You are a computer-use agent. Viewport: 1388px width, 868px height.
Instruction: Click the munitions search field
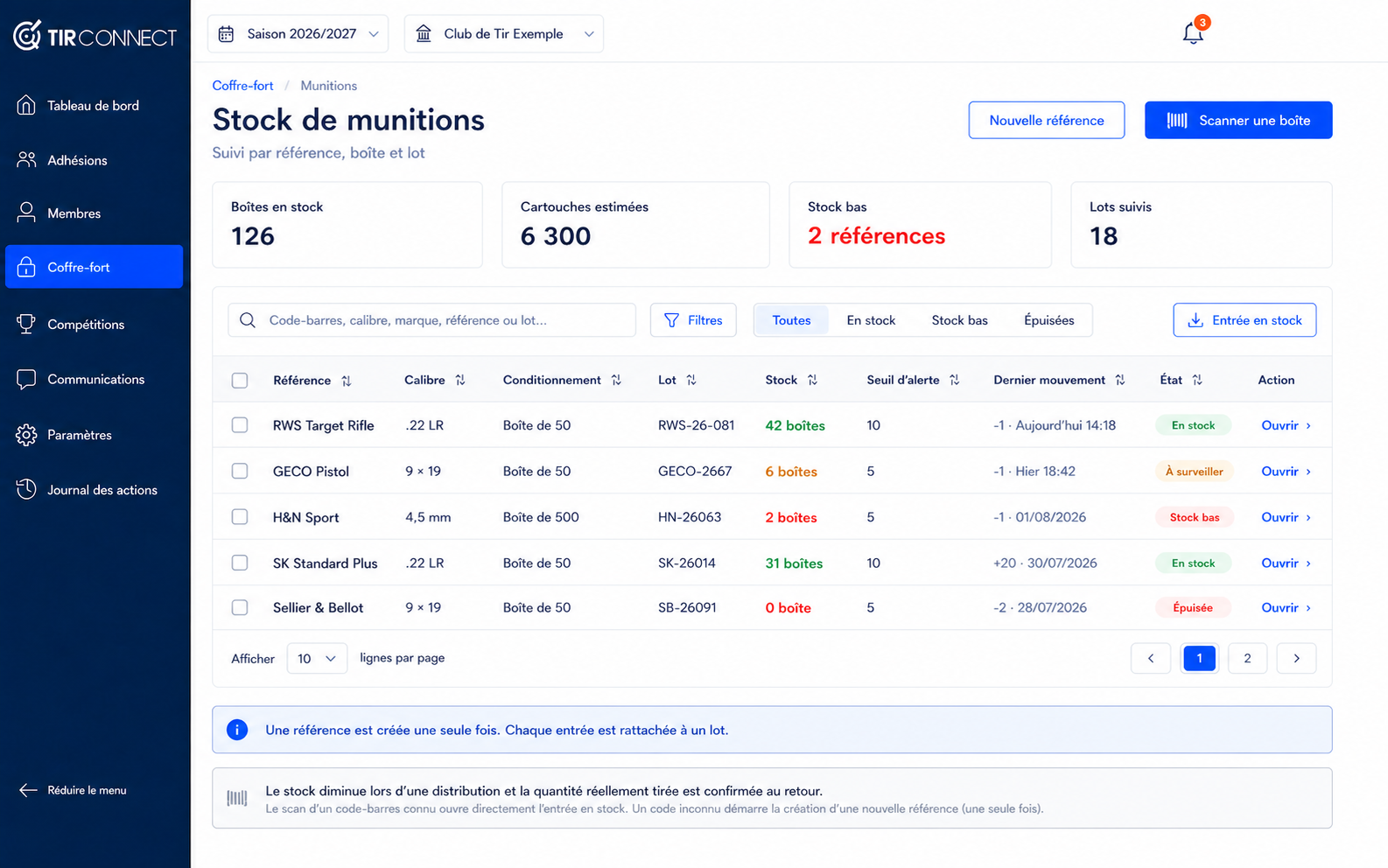(432, 320)
